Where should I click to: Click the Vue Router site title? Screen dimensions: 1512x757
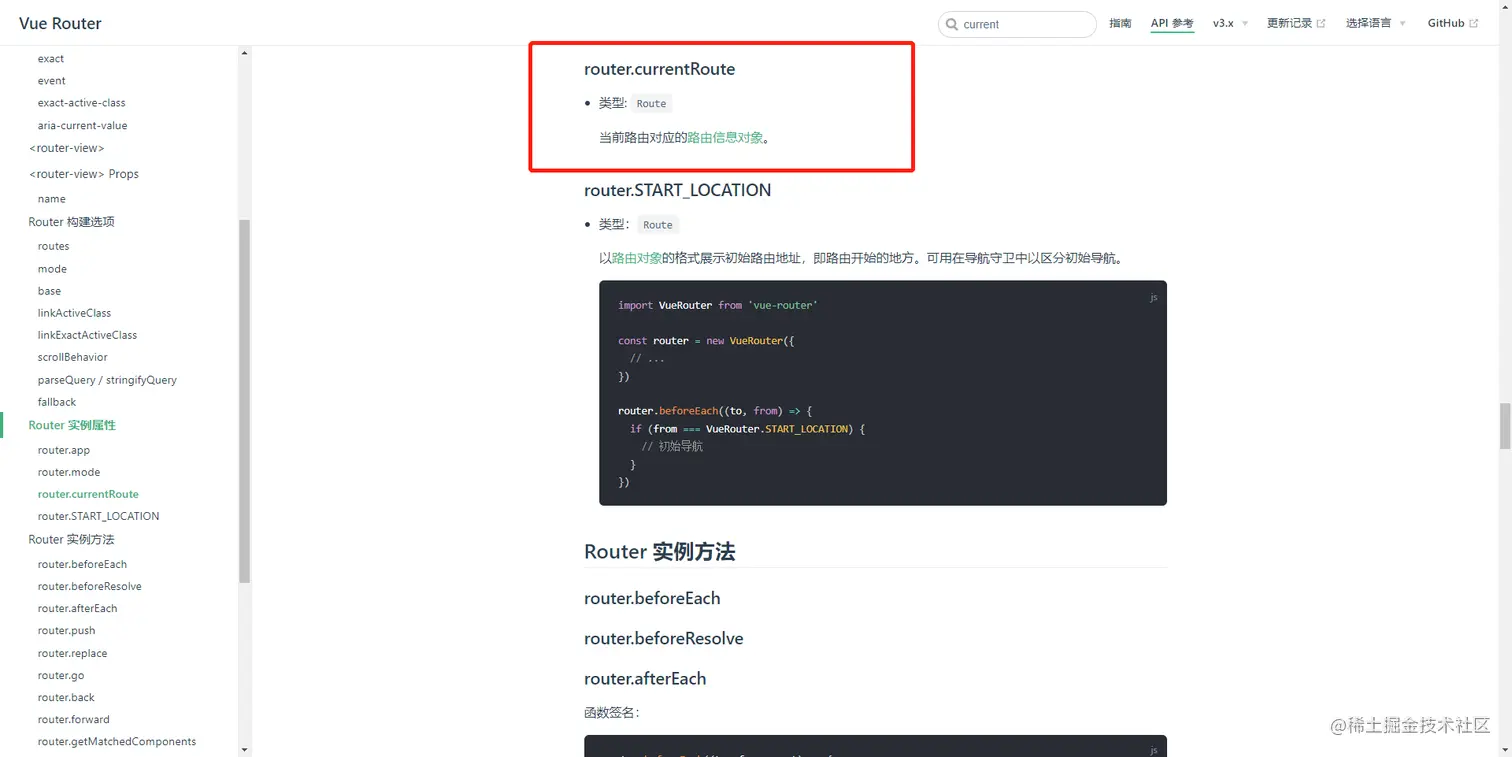(x=60, y=23)
